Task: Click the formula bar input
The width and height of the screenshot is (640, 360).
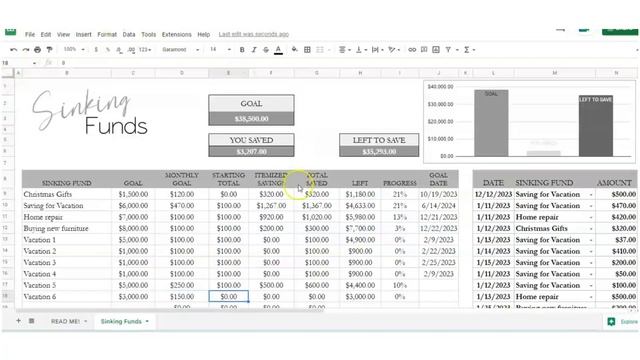Action: pos(347,63)
